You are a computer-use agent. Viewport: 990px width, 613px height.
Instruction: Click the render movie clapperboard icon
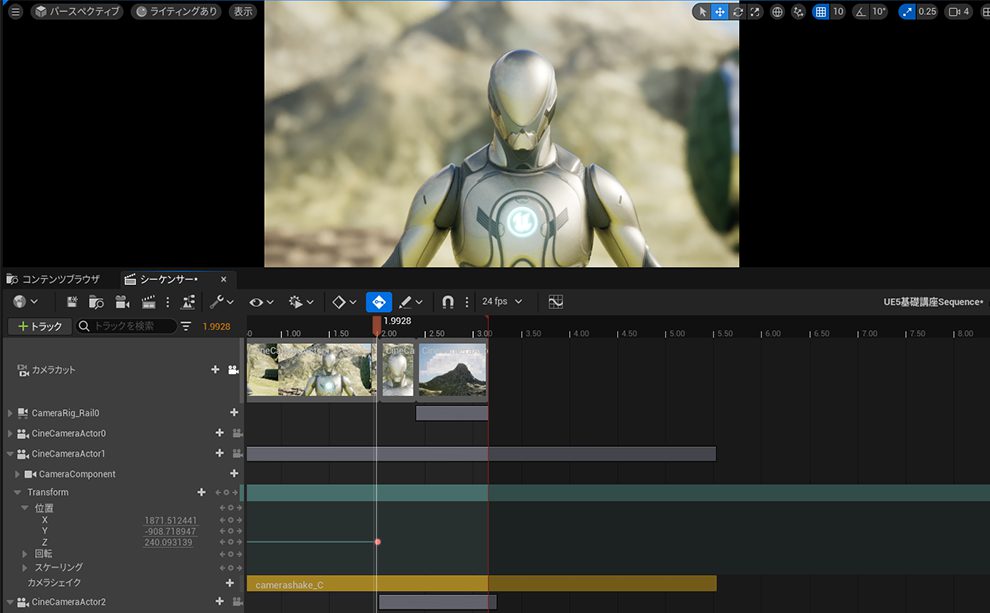pos(148,302)
